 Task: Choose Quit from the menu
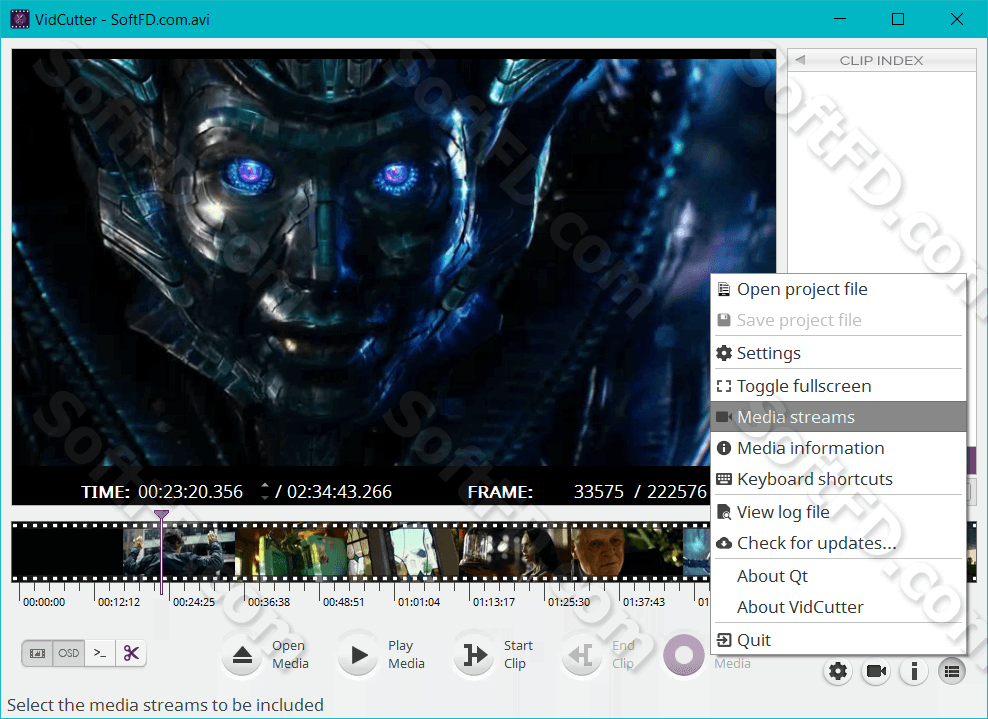click(838, 640)
